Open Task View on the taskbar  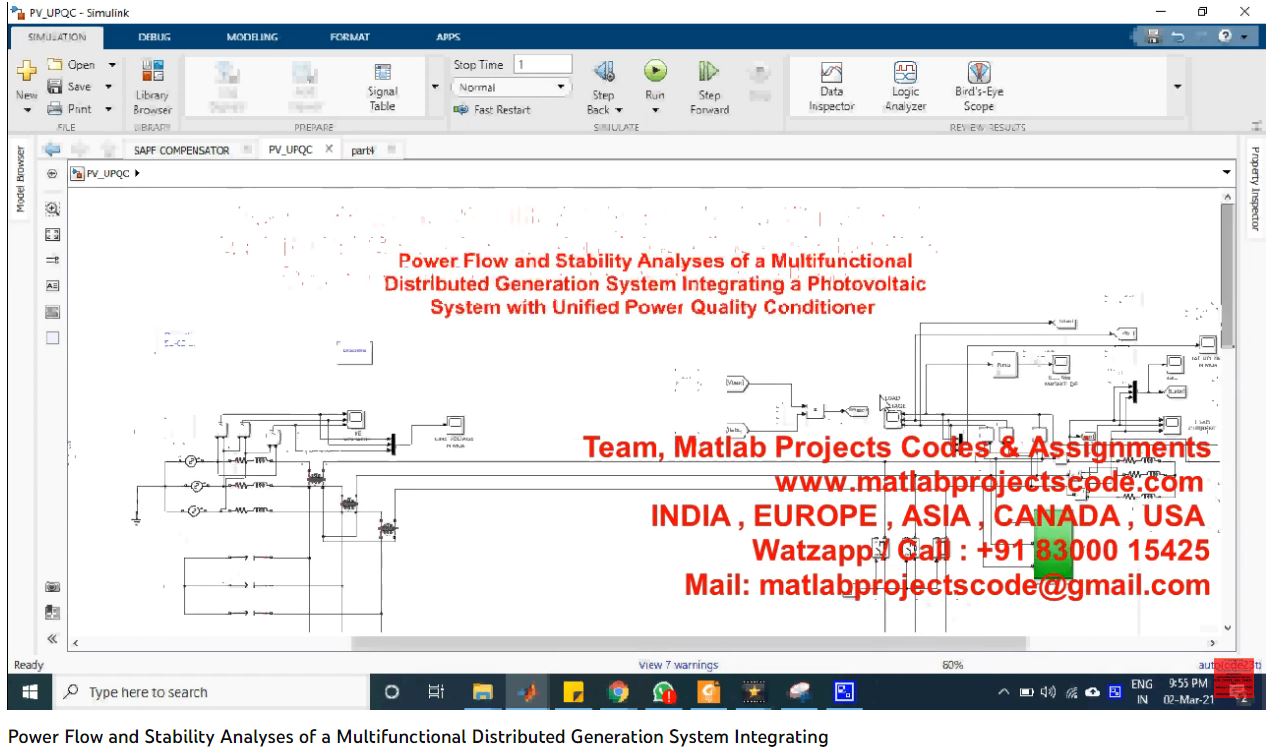437,691
